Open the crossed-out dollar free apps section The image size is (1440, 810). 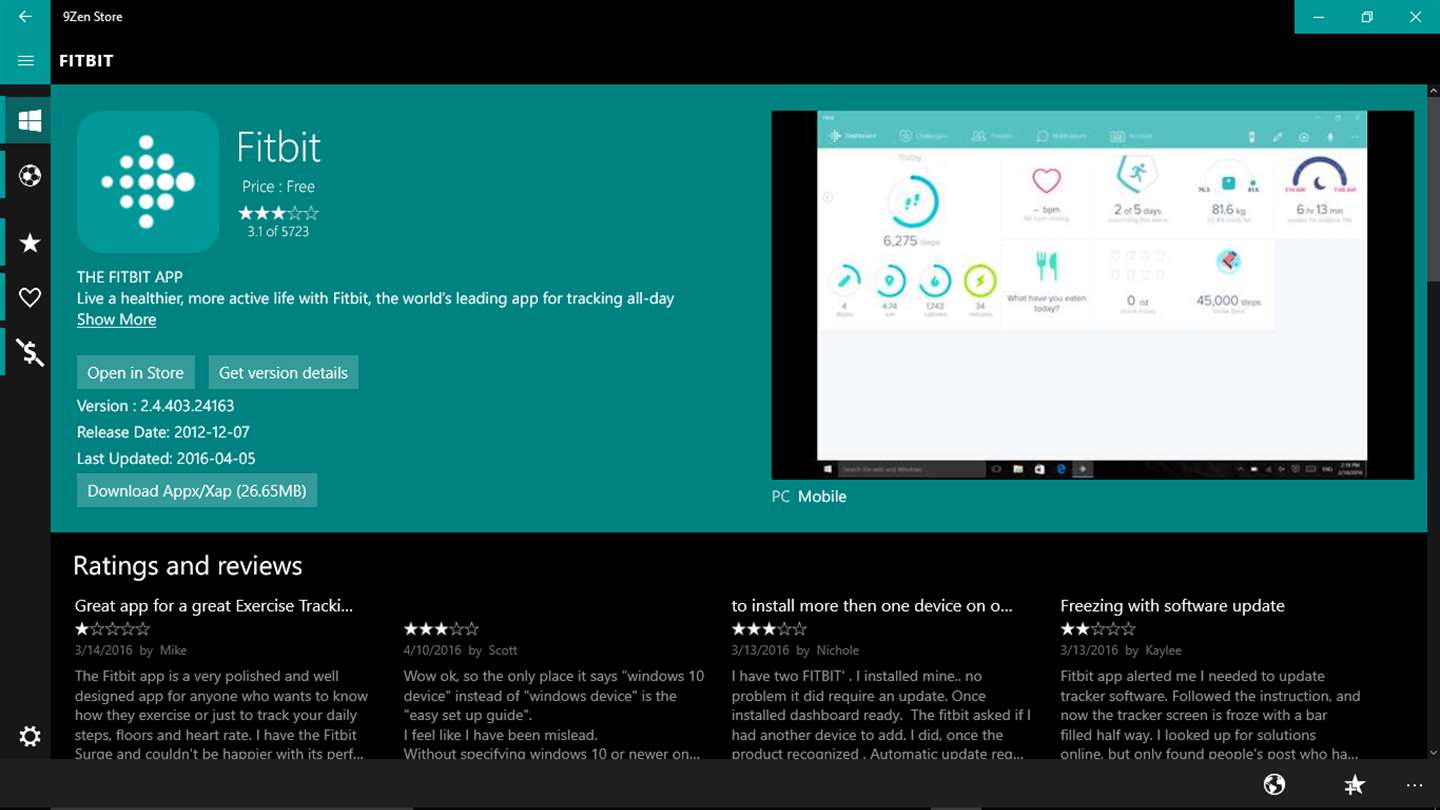coord(30,352)
